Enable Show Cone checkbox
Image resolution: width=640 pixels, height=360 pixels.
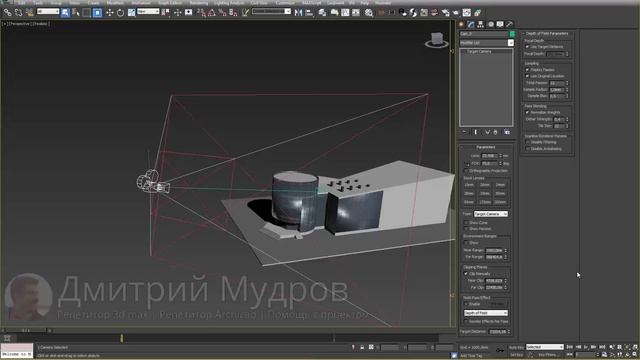tap(466, 223)
